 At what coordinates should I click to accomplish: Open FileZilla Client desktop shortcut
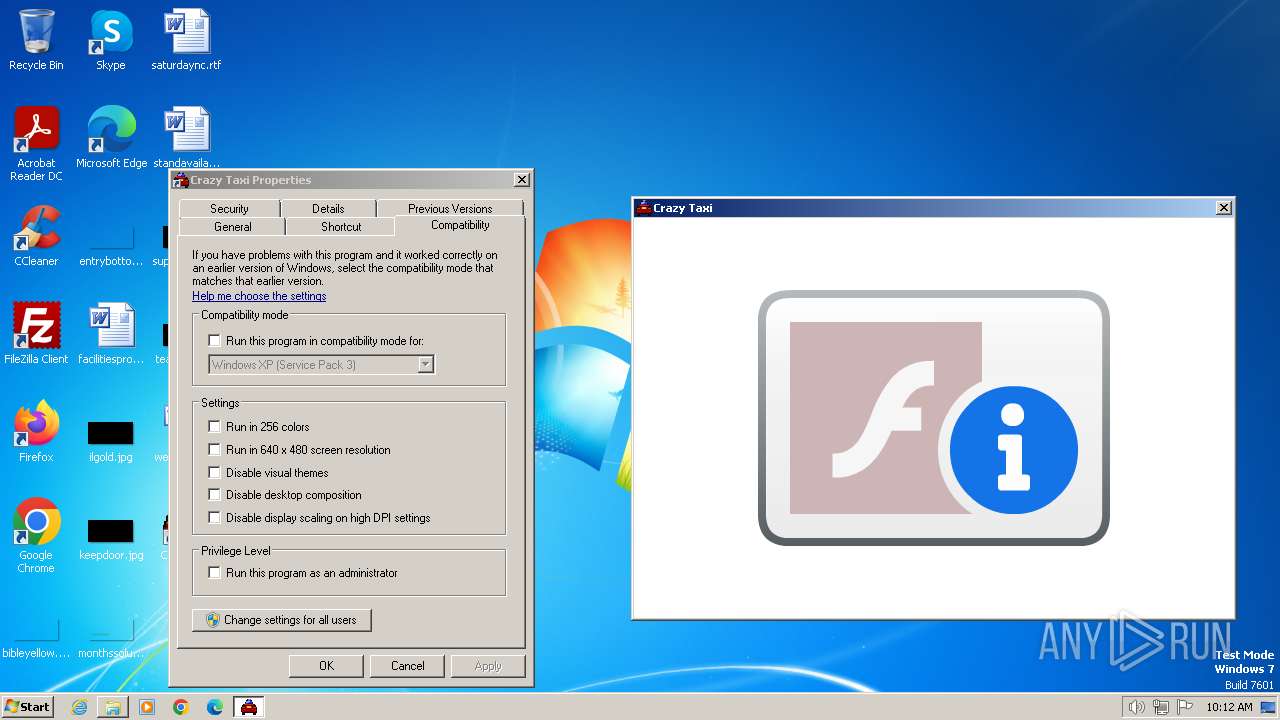point(36,334)
